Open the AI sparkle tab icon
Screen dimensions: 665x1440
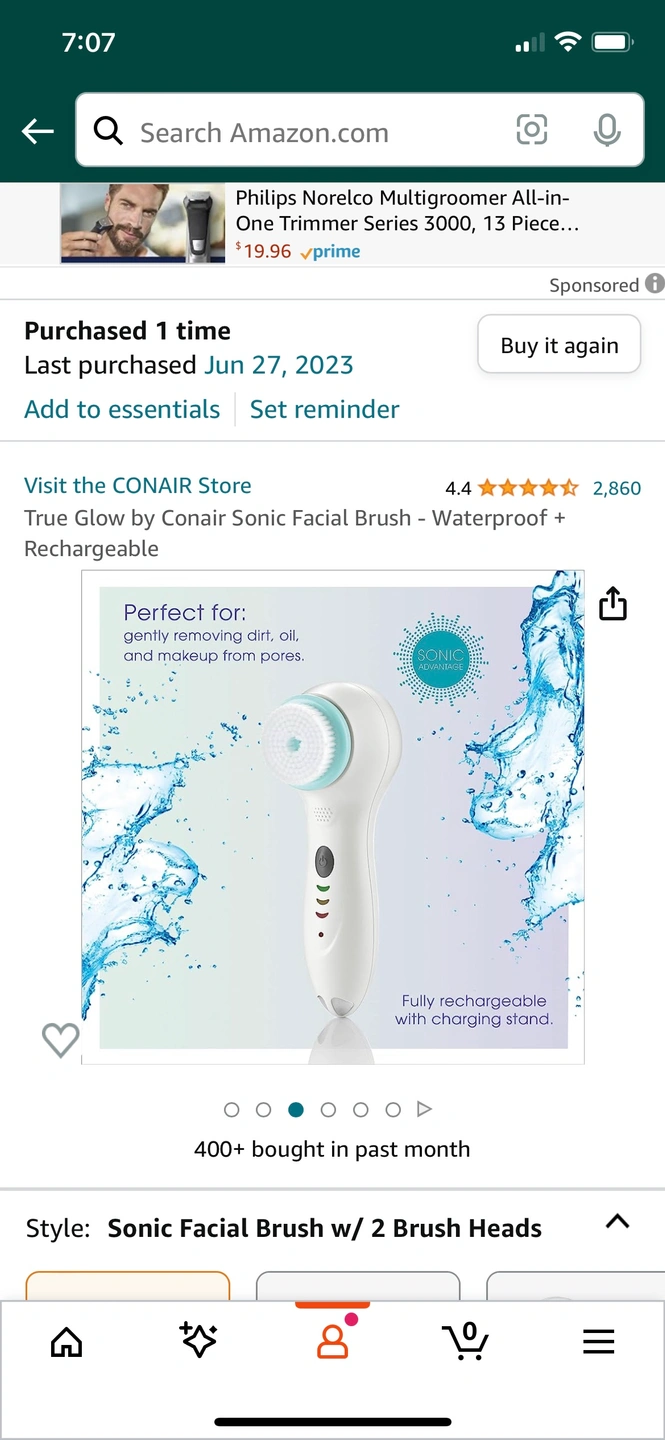pyautogui.click(x=198, y=1340)
